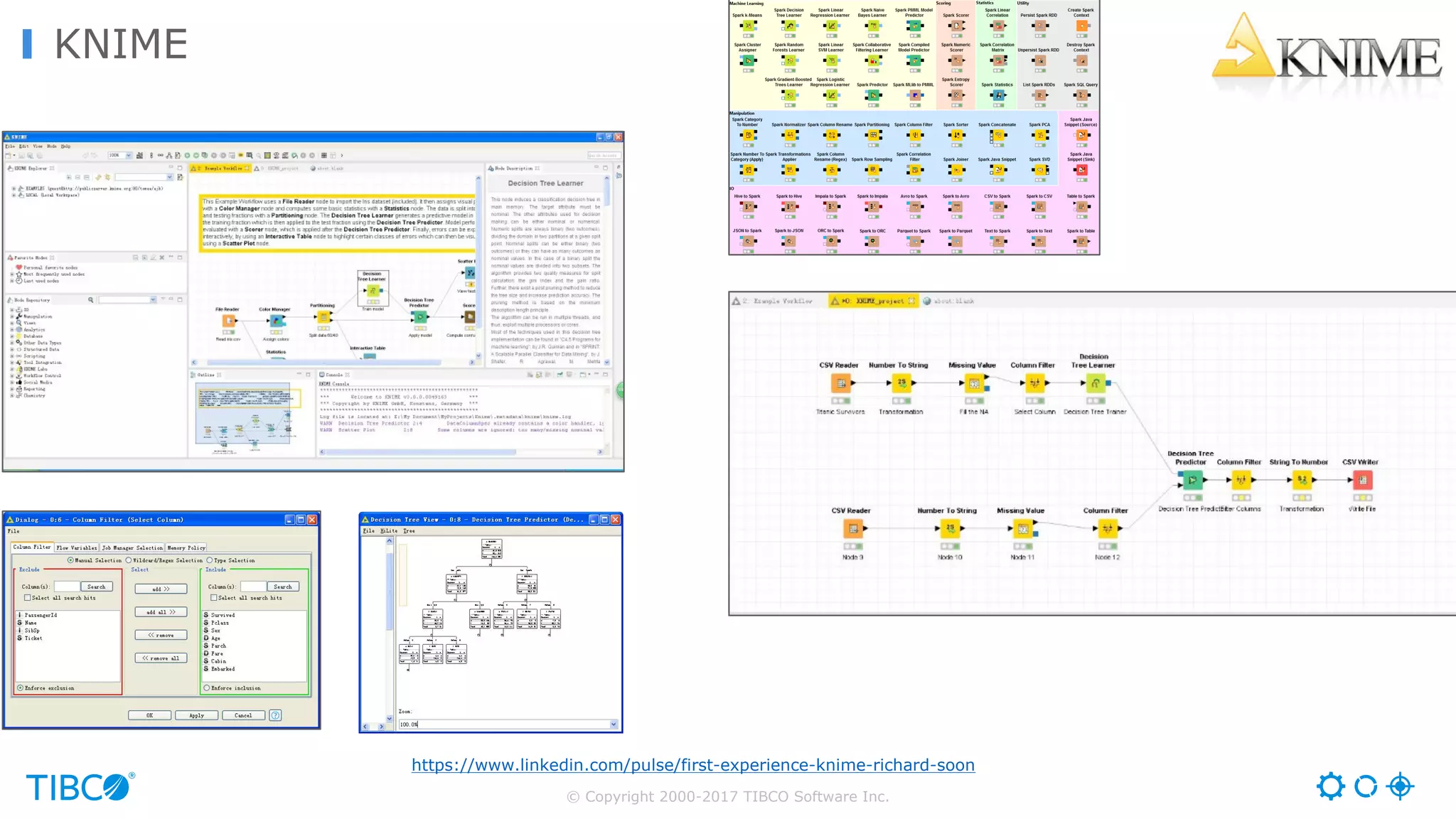This screenshot has width=1456, height=819.
Task: Select the Enforce exclusion radio button
Action: click(x=20, y=688)
